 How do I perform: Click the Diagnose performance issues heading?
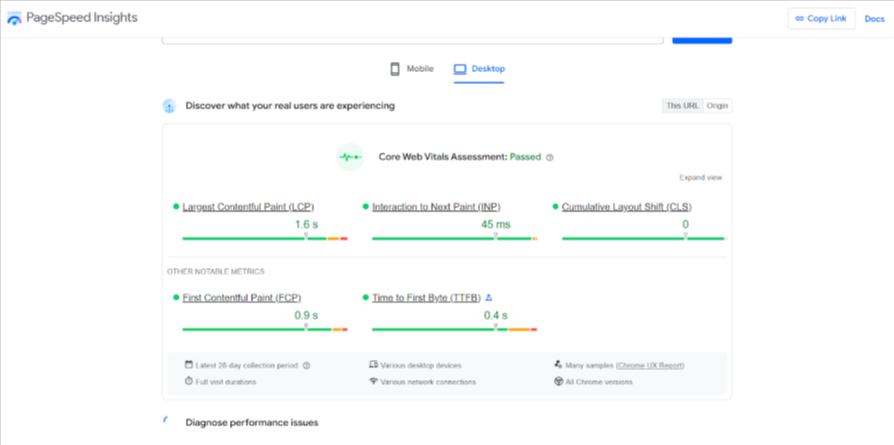(x=252, y=423)
